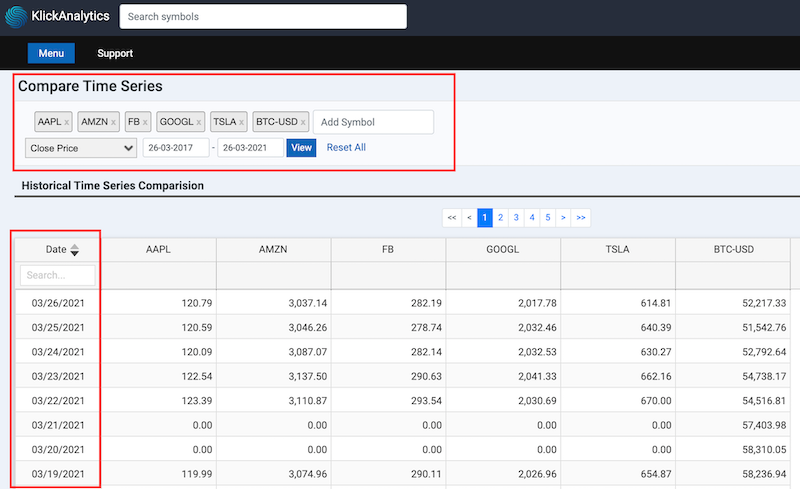The height and width of the screenshot is (489, 800).
Task: Click TSLA value 662.16
Action: 656,377
